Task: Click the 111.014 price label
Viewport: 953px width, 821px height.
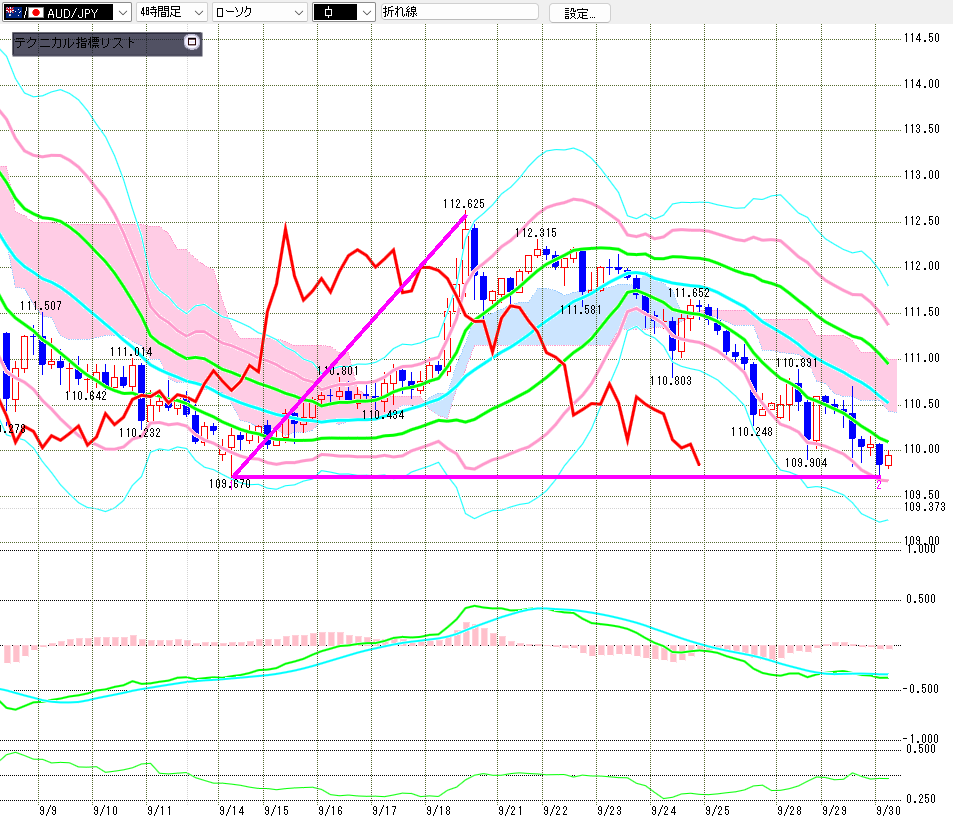Action: (x=131, y=352)
